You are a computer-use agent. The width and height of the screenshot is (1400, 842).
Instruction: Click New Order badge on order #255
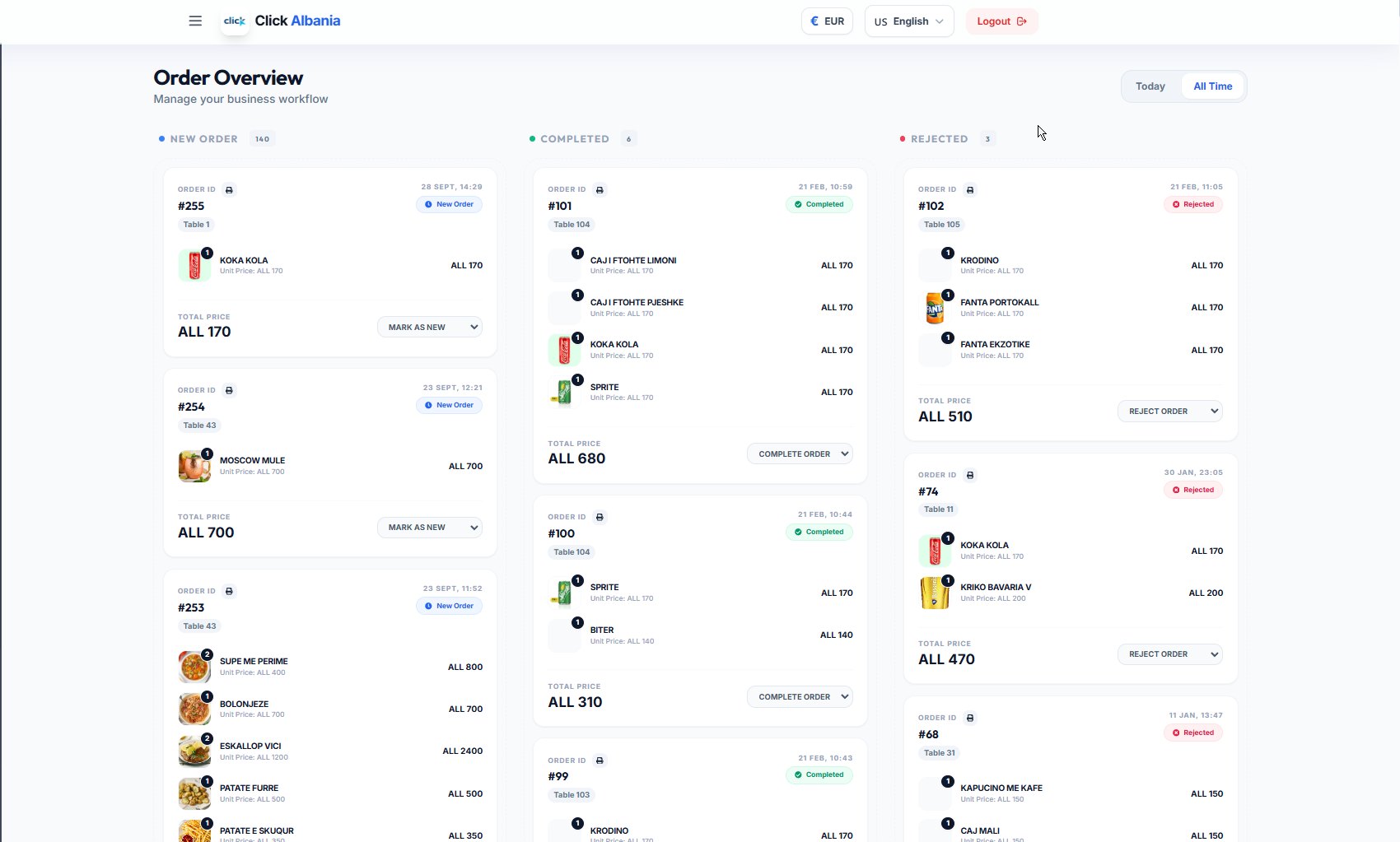[x=449, y=205]
